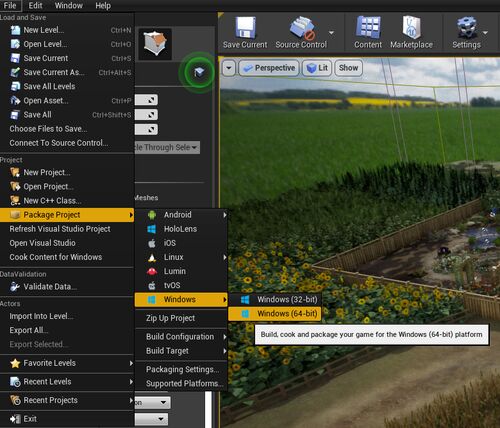Viewport: 500px width, 428px height.
Task: Expand the Recent Projects submenu
Action: (67, 400)
